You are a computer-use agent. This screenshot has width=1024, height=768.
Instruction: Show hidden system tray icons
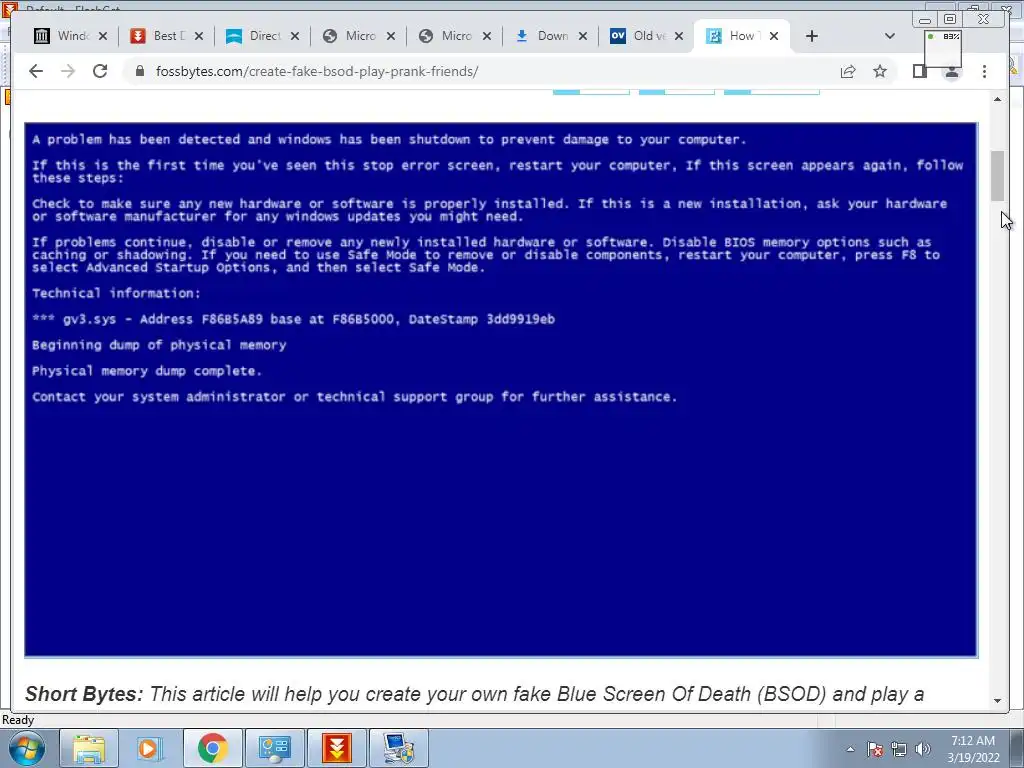850,749
